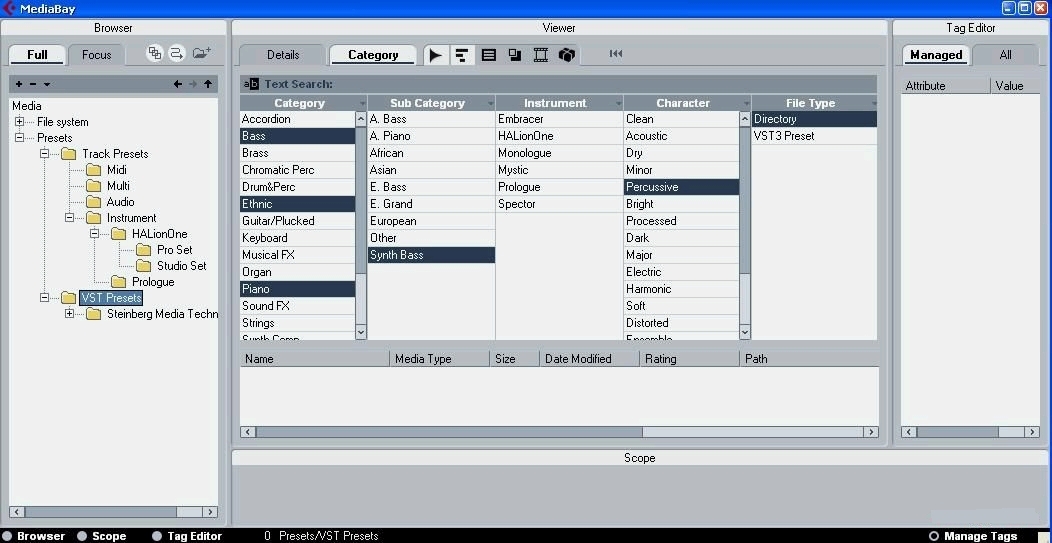The height and width of the screenshot is (543, 1052).
Task: Click the list lines filter icon
Action: [489, 55]
